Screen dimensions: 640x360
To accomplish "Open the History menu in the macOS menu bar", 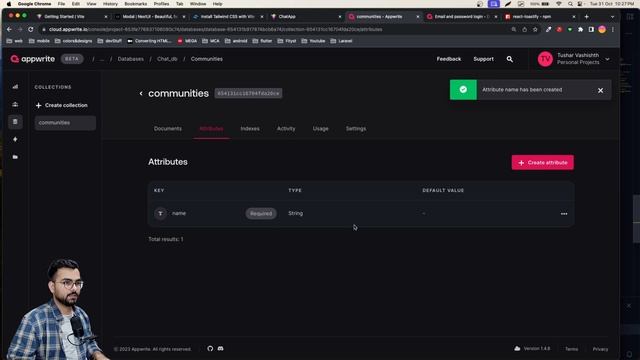I will click(x=110, y=4).
